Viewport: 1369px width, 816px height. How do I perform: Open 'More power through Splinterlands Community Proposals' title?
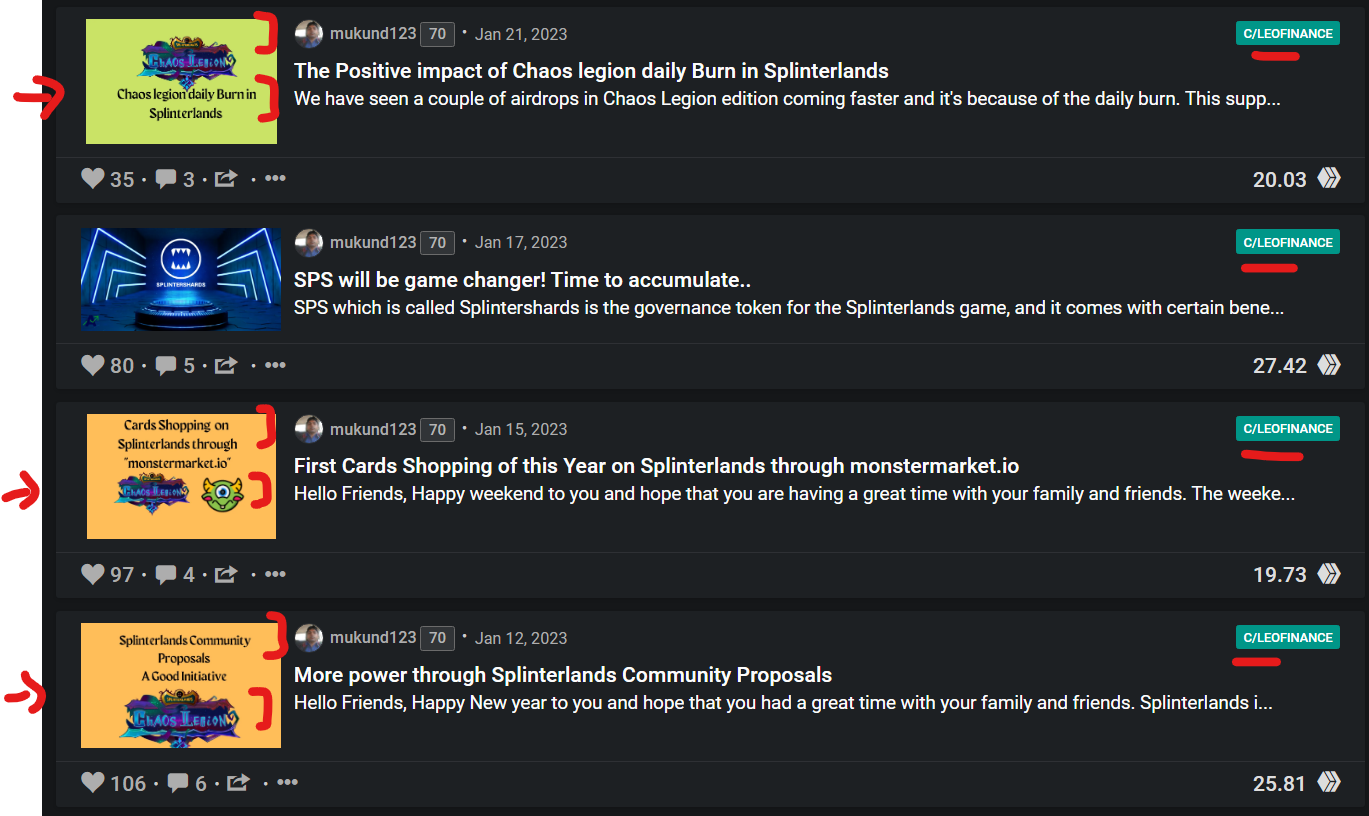[x=563, y=675]
